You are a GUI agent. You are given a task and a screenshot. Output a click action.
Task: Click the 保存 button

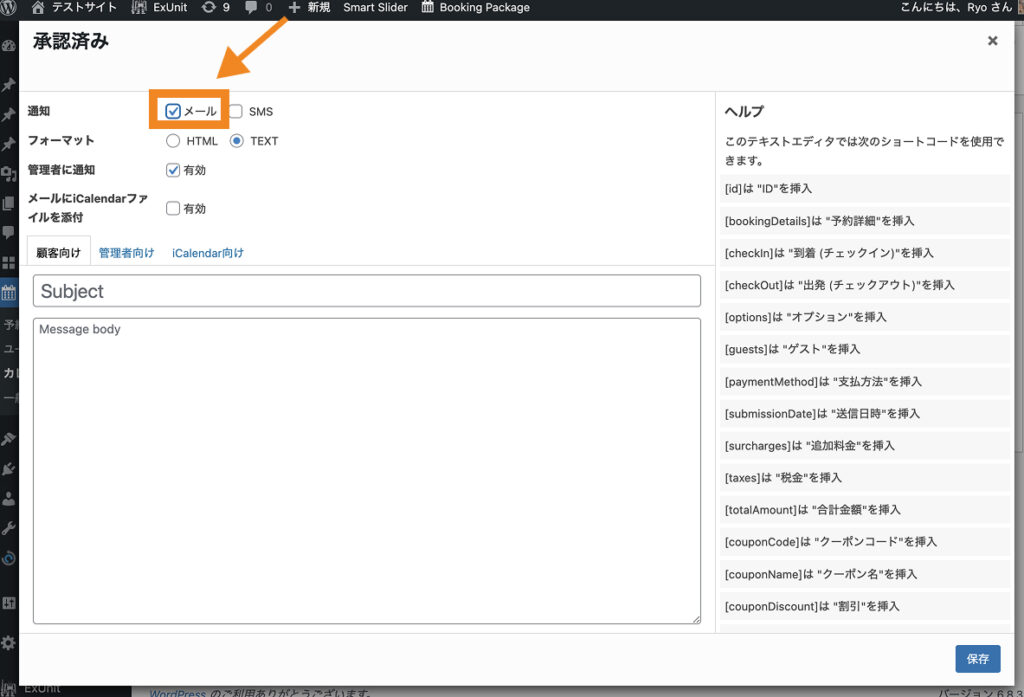click(x=977, y=659)
